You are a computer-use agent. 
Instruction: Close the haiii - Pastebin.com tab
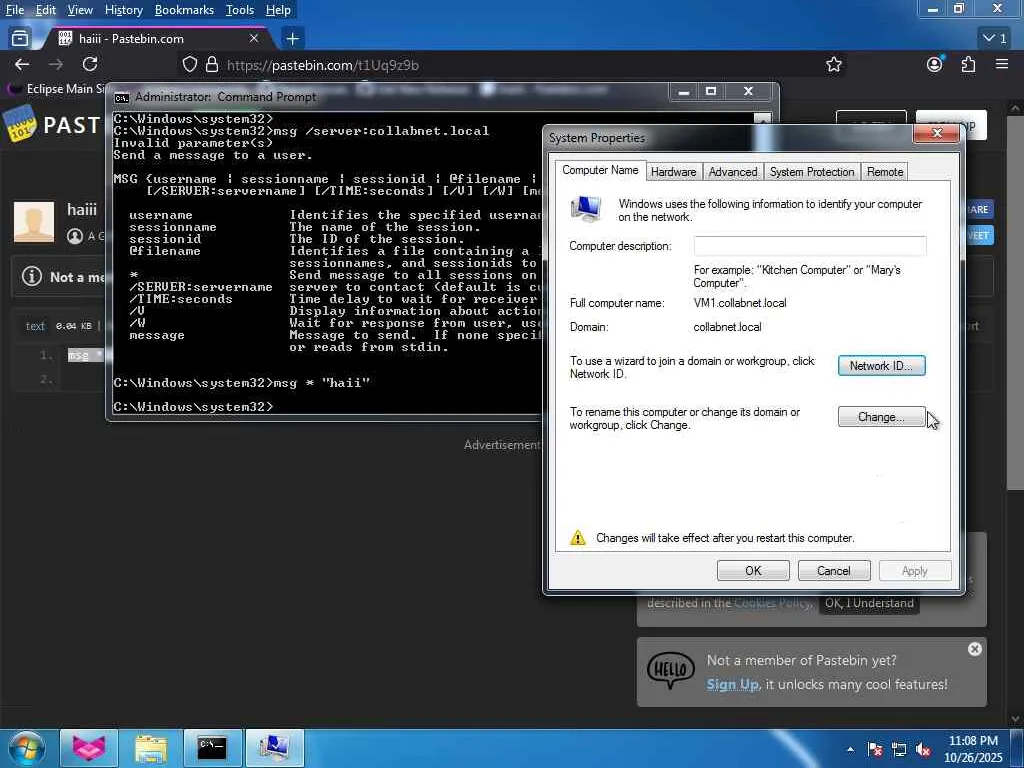(x=254, y=39)
